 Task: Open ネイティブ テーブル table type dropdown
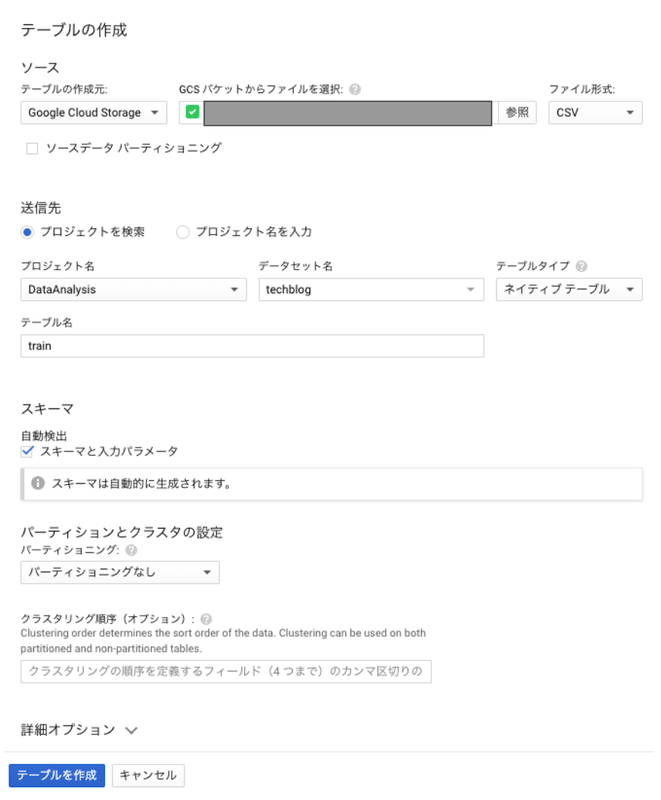click(569, 289)
